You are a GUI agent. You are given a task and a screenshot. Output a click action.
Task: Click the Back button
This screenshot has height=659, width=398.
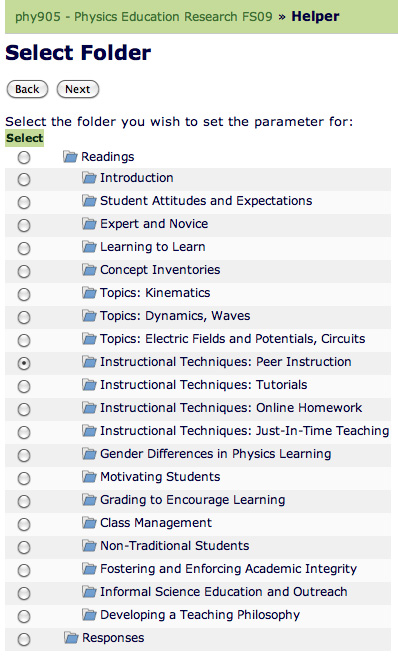27,89
